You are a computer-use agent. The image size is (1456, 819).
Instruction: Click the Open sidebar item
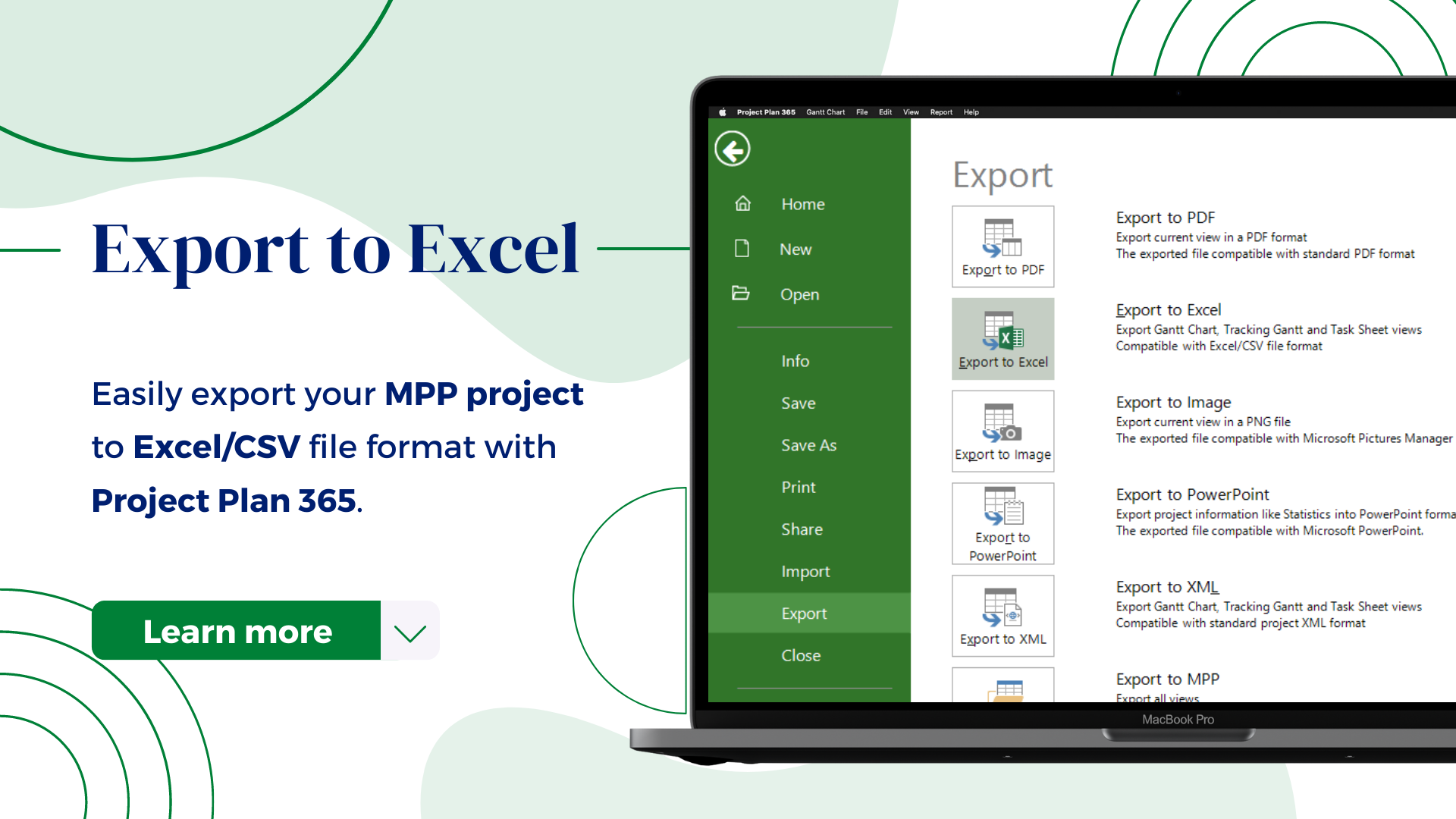800,294
